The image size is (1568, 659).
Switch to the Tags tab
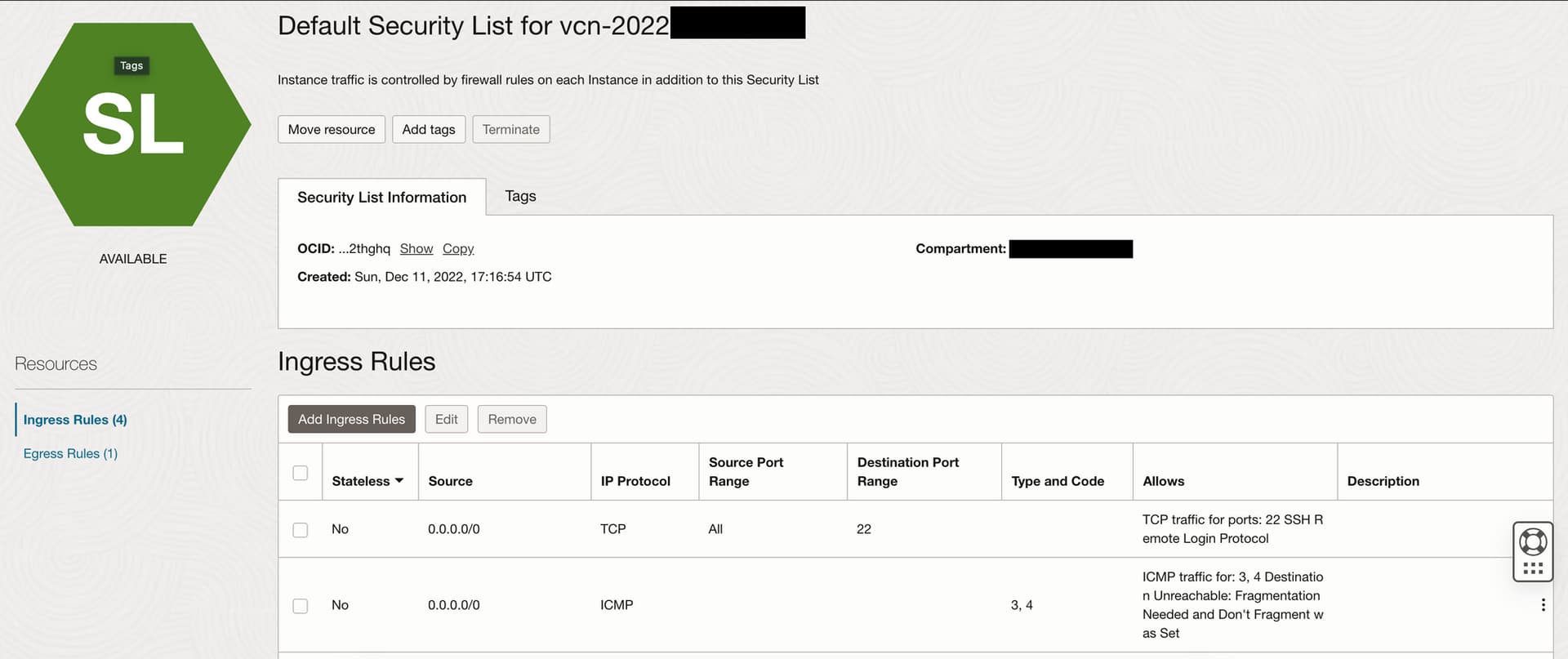[520, 196]
